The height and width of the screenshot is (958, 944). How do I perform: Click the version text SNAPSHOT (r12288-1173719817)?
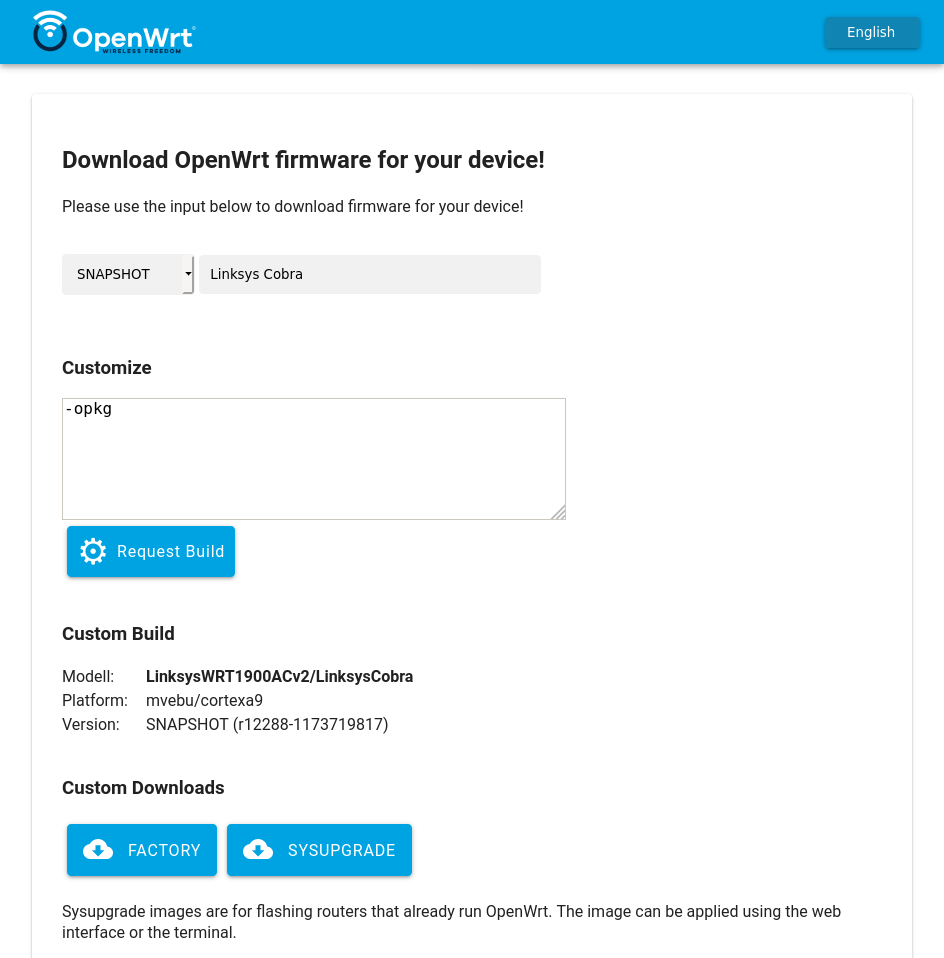(x=267, y=724)
